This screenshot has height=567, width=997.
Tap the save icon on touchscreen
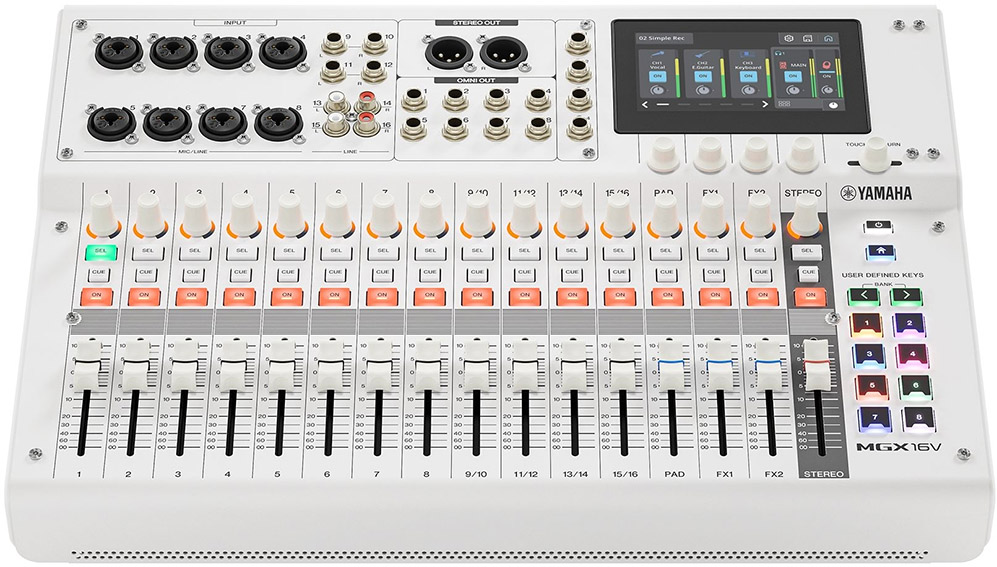[808, 39]
